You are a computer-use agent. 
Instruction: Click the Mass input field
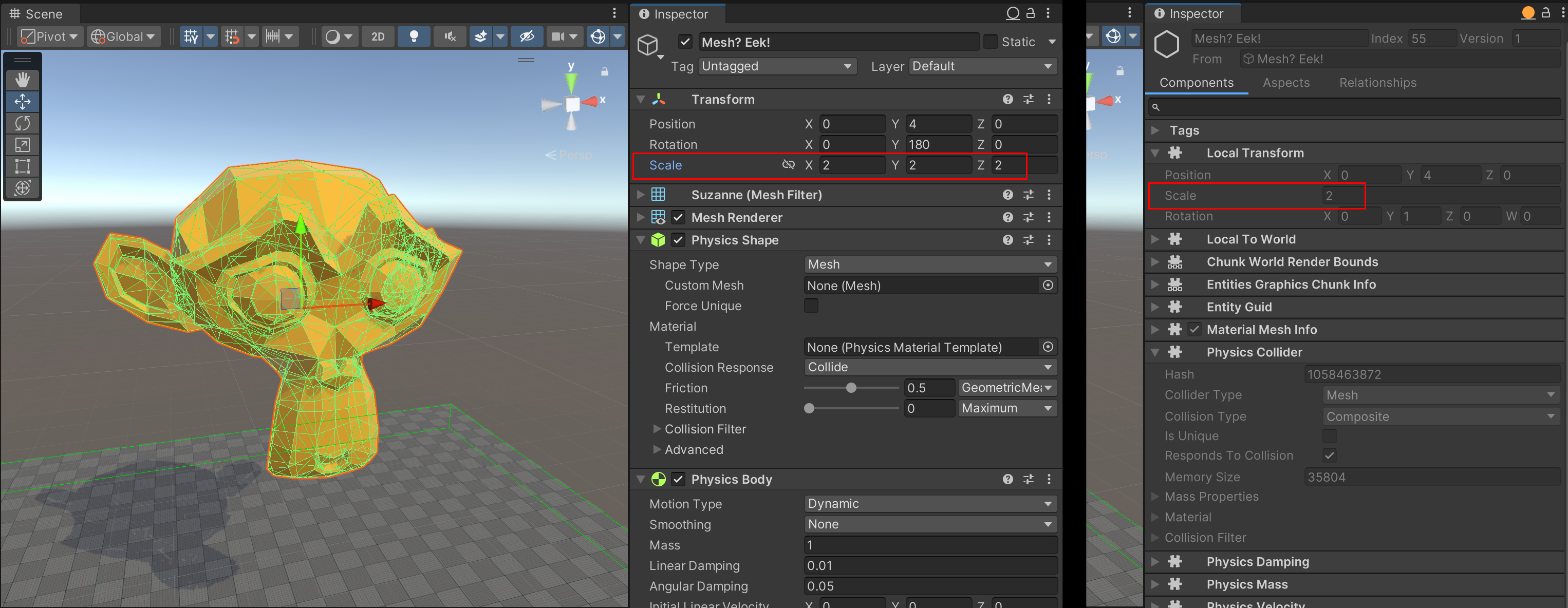click(x=929, y=545)
